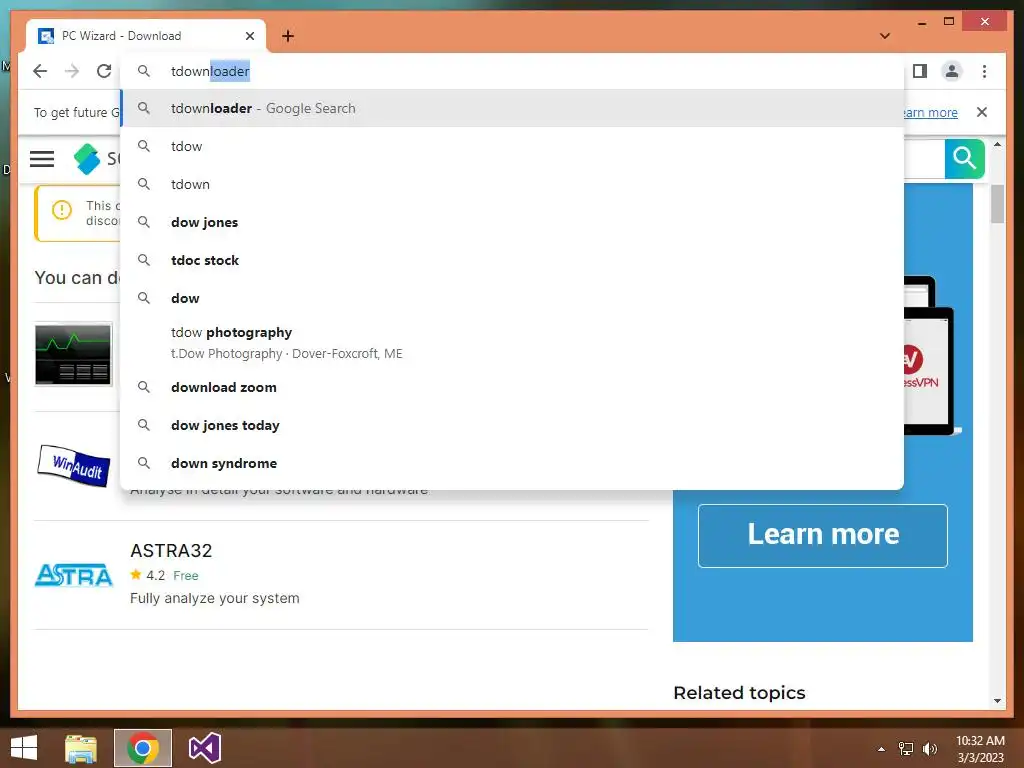This screenshot has height=768, width=1024.
Task: Open a new browser tab
Action: coord(287,36)
